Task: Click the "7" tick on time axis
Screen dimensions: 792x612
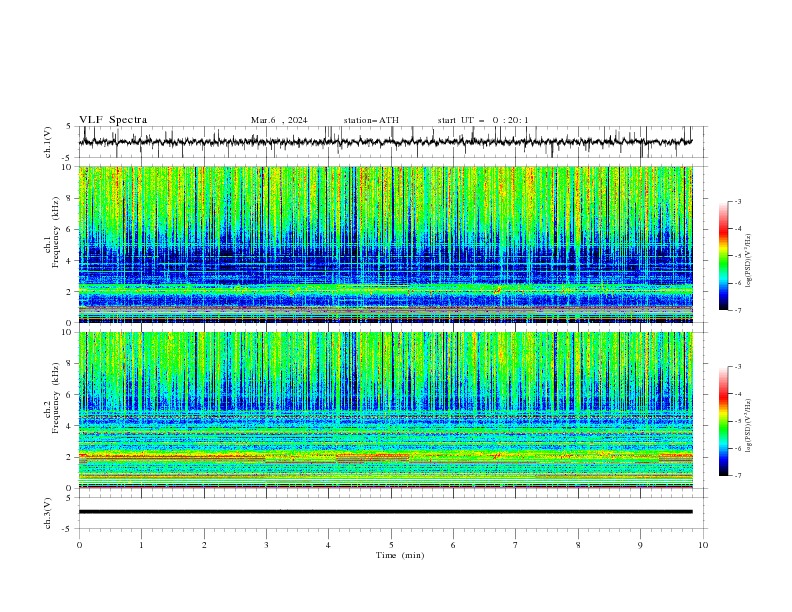Action: pyautogui.click(x=516, y=545)
